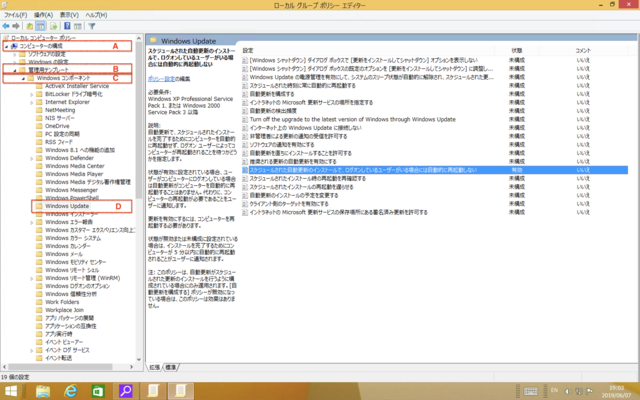
Task: Open the Windows Store taskbar icon
Action: pos(99,389)
